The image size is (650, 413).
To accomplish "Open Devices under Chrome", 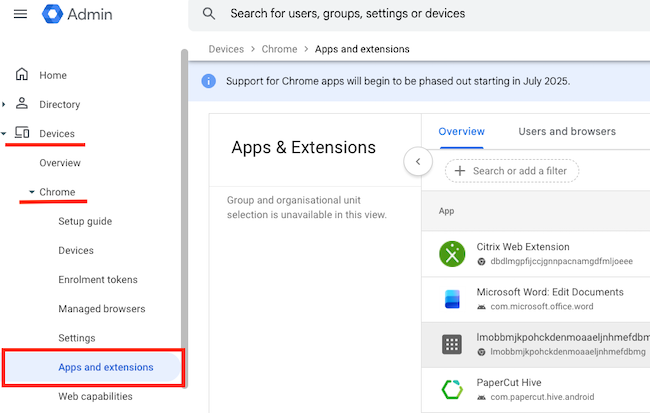I will tap(76, 250).
